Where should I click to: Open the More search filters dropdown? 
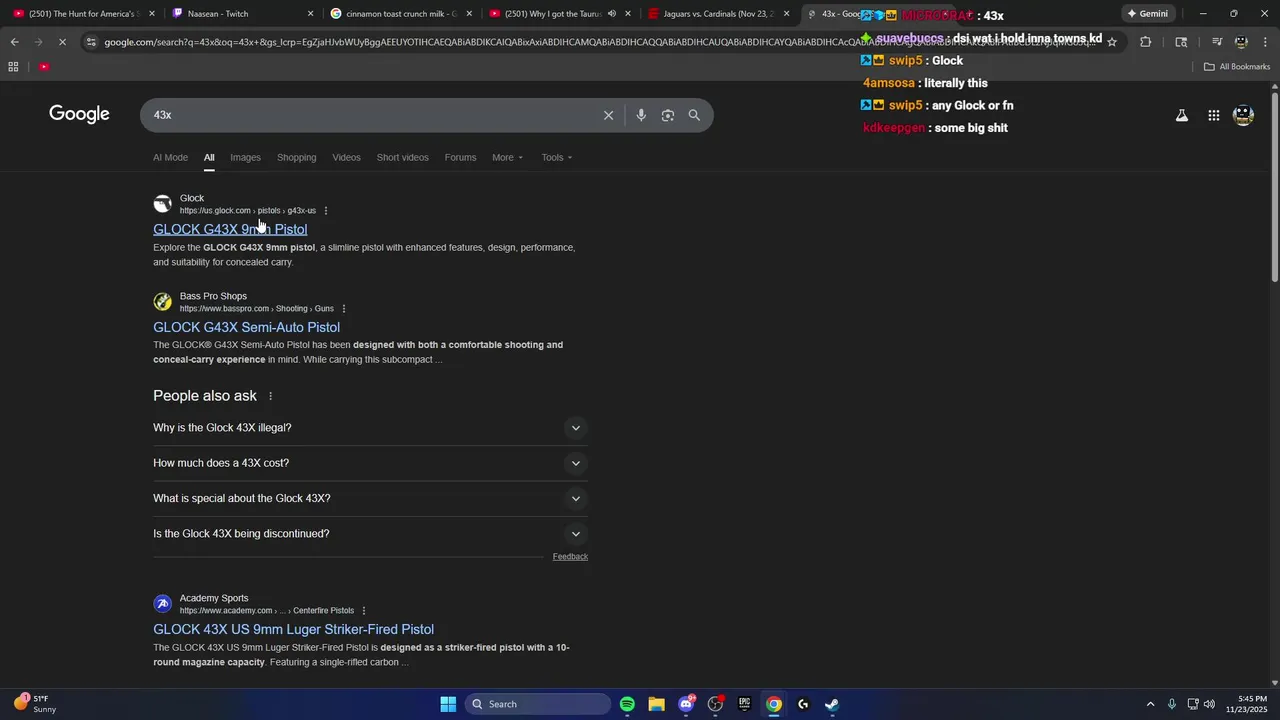[x=507, y=157]
